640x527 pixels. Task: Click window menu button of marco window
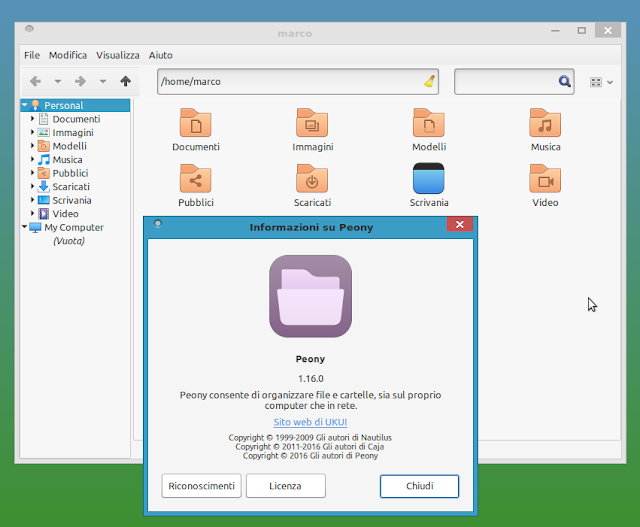tap(29, 29)
